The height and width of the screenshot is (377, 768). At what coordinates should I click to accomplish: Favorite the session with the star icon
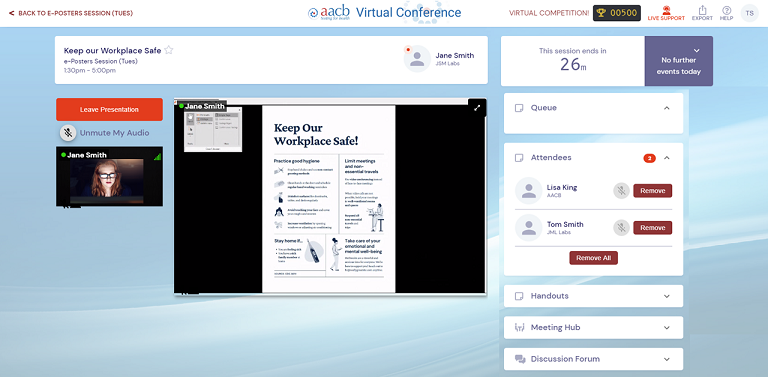168,50
